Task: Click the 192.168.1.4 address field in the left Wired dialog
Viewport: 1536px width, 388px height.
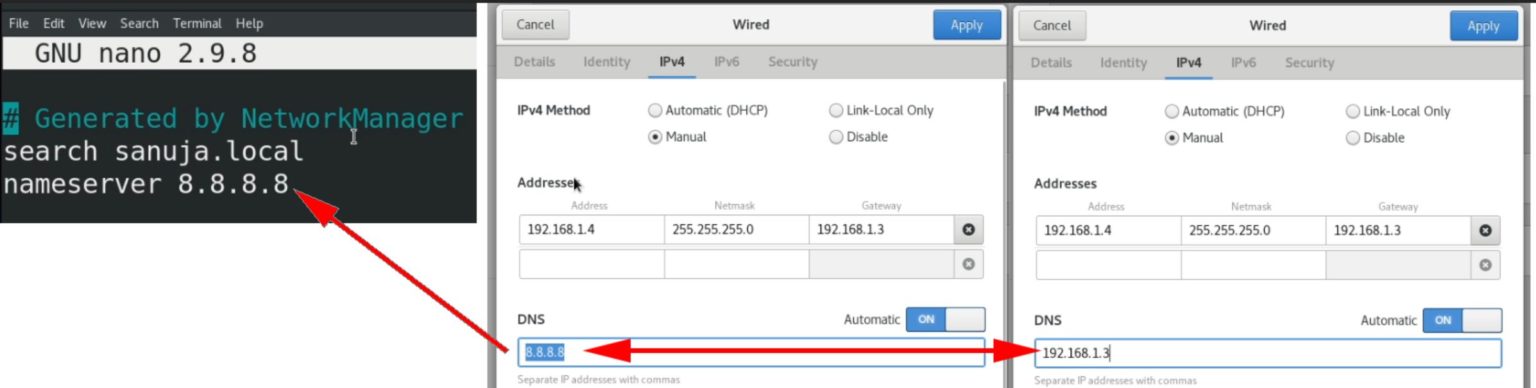Action: (591, 230)
